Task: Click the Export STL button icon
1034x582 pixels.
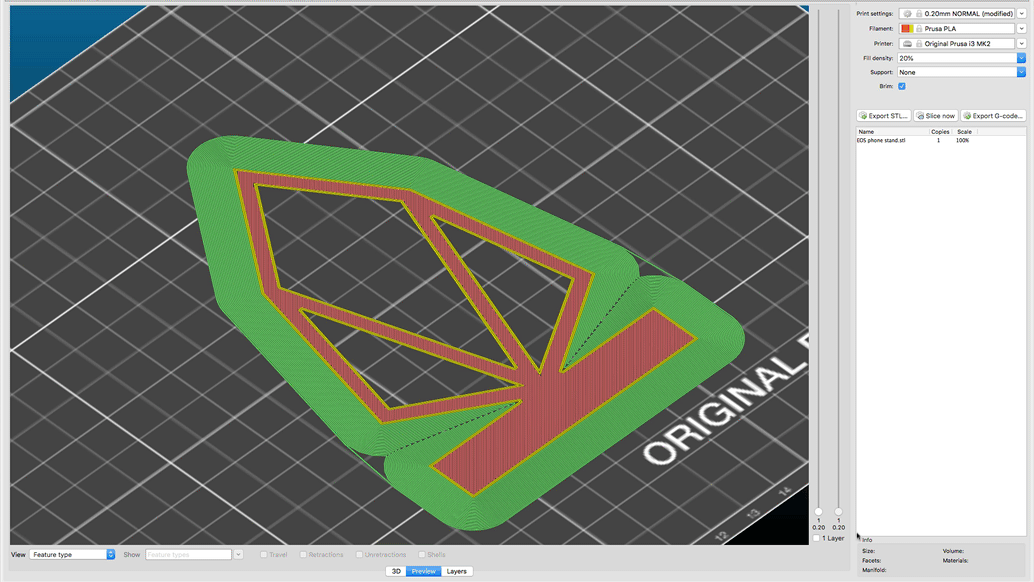Action: [863, 115]
